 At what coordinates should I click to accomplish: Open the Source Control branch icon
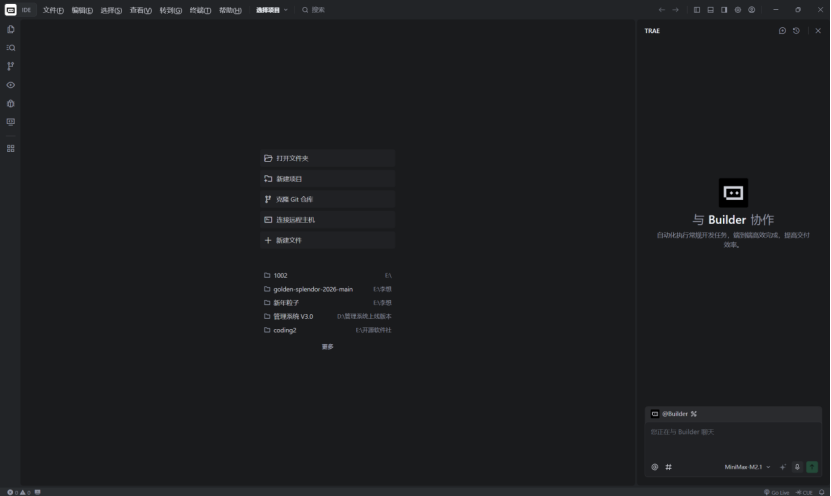(x=11, y=66)
